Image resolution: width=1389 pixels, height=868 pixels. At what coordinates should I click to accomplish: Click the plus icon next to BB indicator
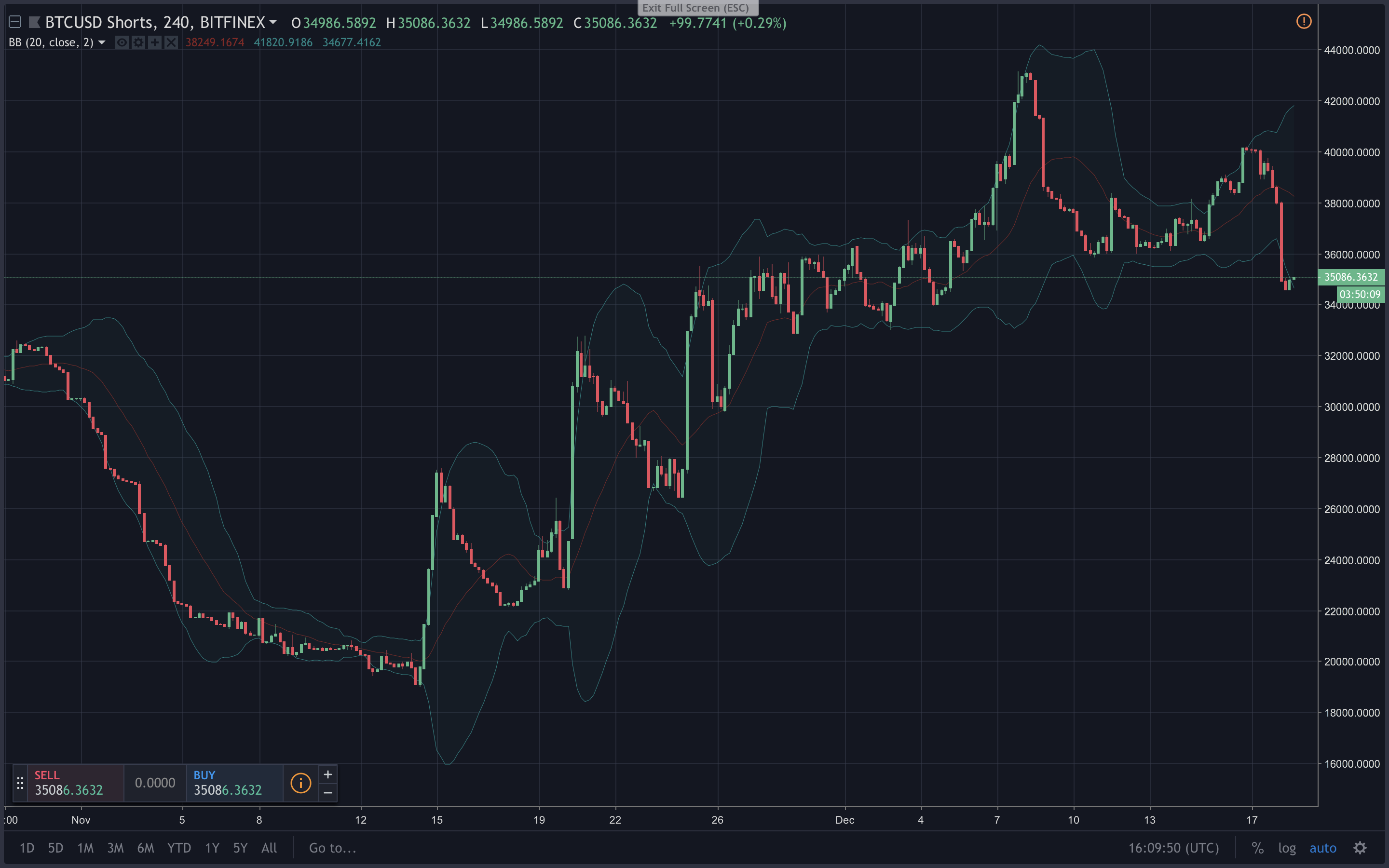154,42
